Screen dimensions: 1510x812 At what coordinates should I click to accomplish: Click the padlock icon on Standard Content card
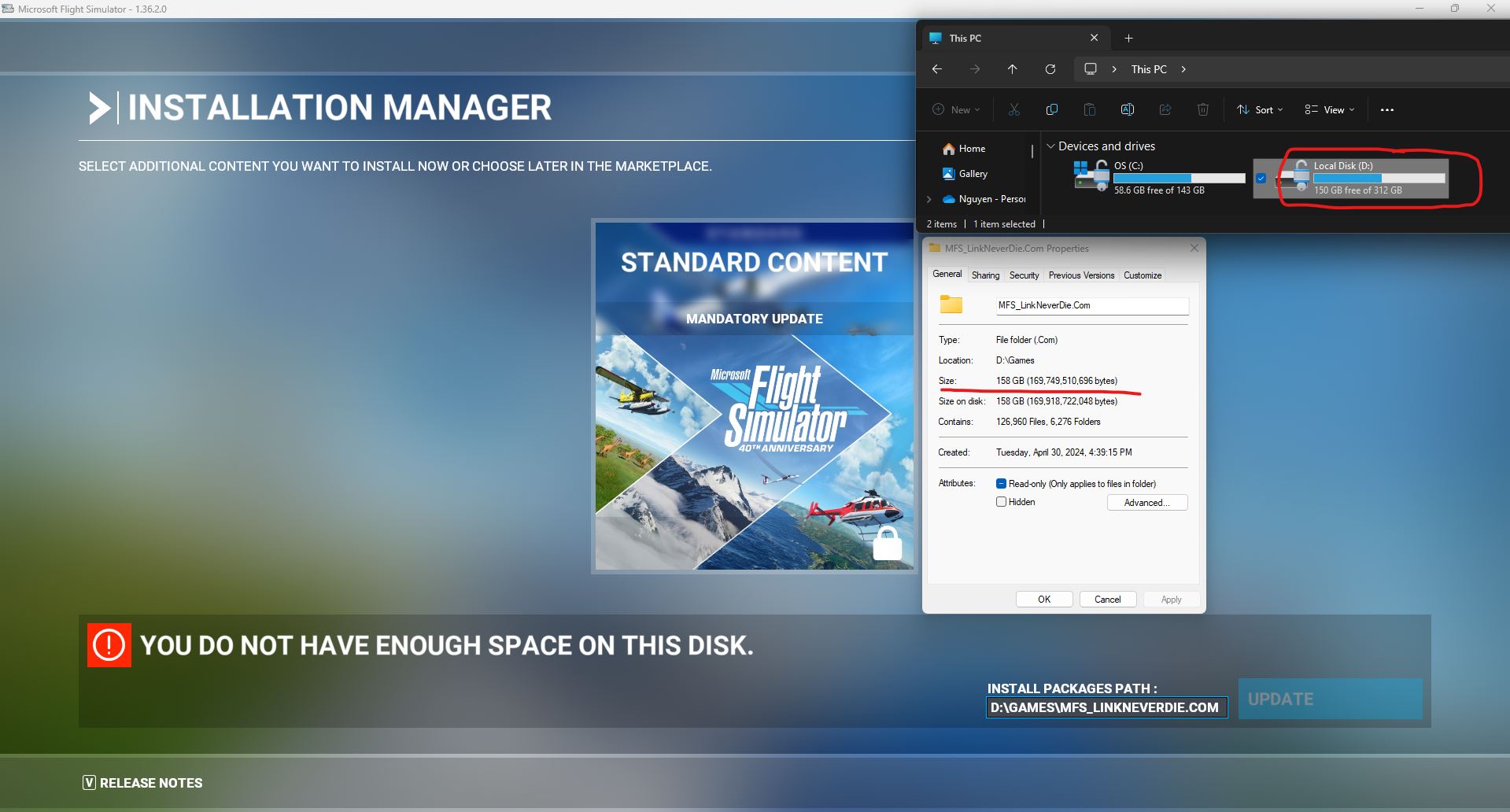tap(888, 544)
